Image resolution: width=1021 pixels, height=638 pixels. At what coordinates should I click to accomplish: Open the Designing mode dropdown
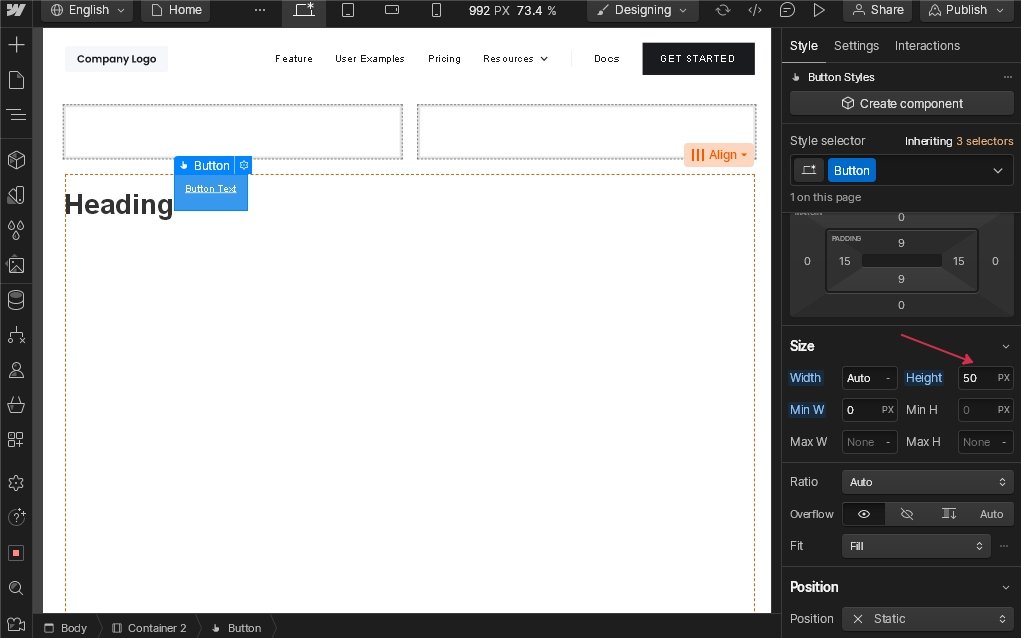click(642, 10)
